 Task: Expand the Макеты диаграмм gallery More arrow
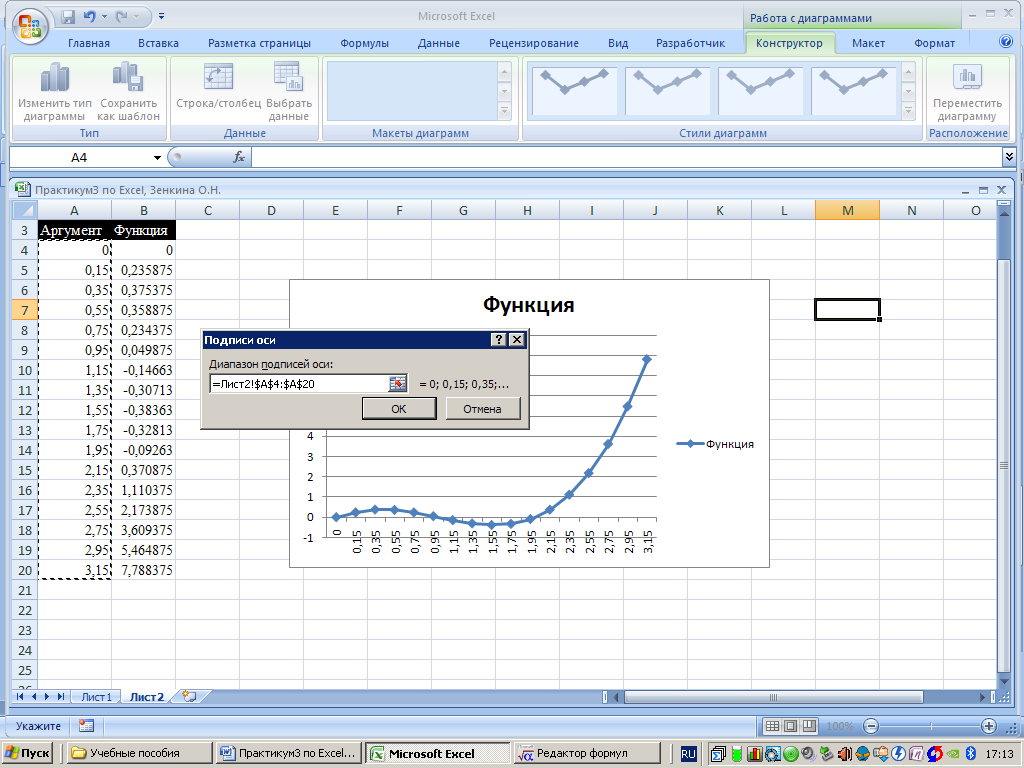(x=504, y=112)
